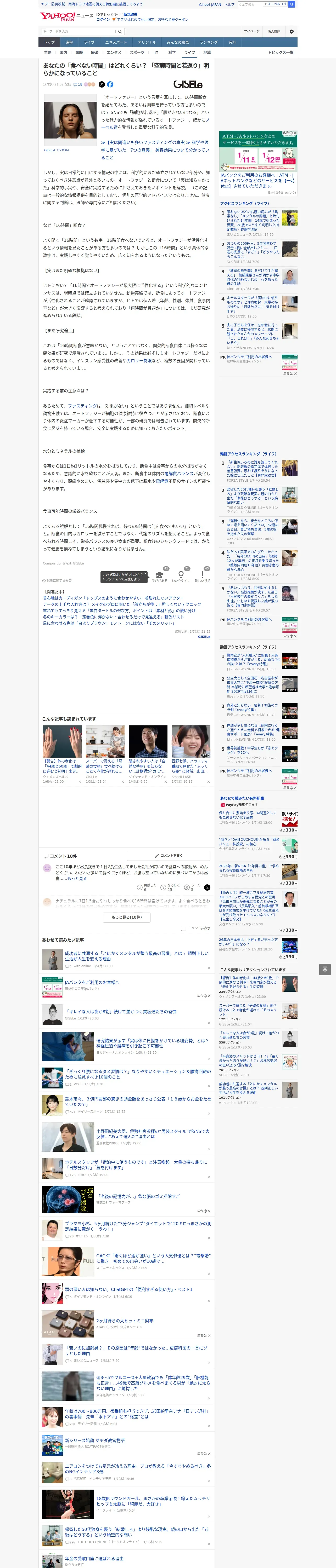Click the 新規取得 ID link
The height and width of the screenshot is (1568, 336).
coord(131,14)
